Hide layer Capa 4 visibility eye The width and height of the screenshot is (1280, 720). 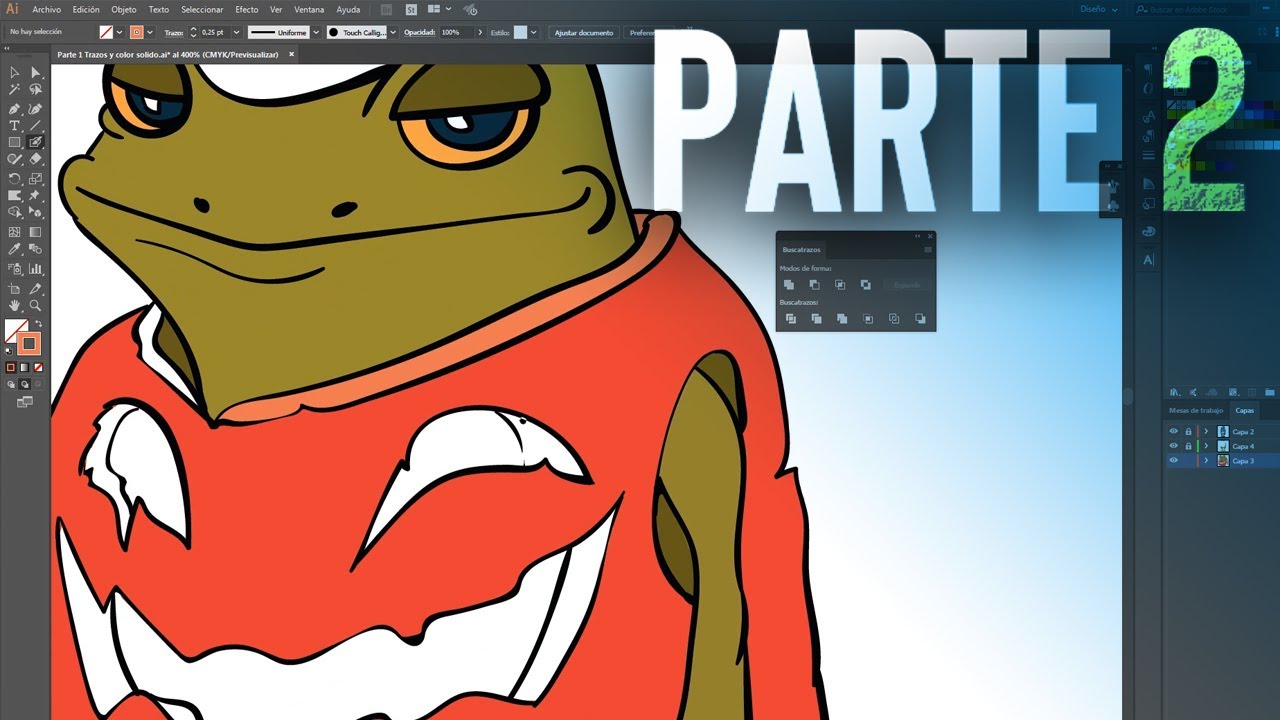coord(1174,446)
